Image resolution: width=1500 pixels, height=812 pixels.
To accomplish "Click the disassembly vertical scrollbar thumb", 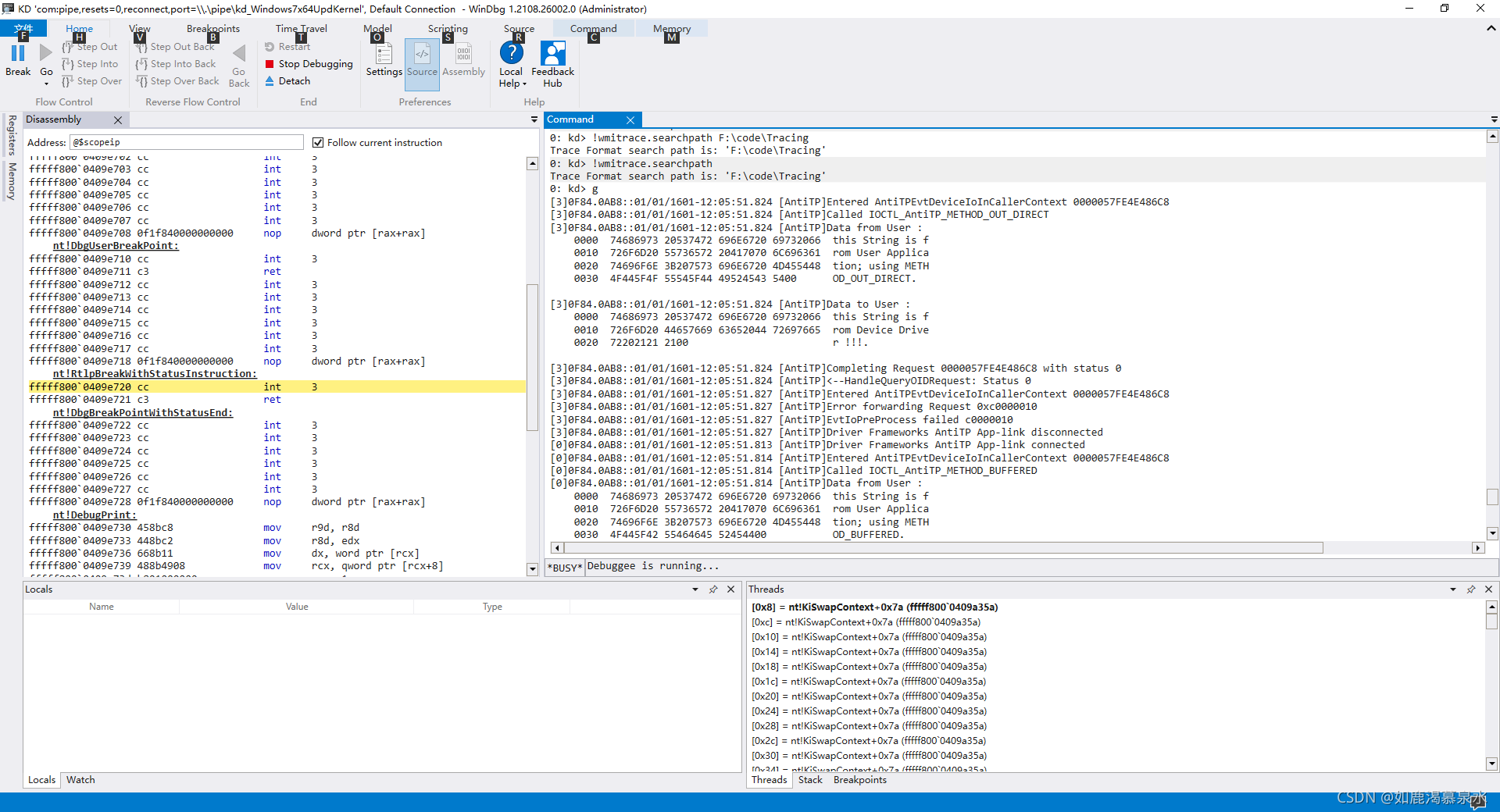I will pos(532,356).
